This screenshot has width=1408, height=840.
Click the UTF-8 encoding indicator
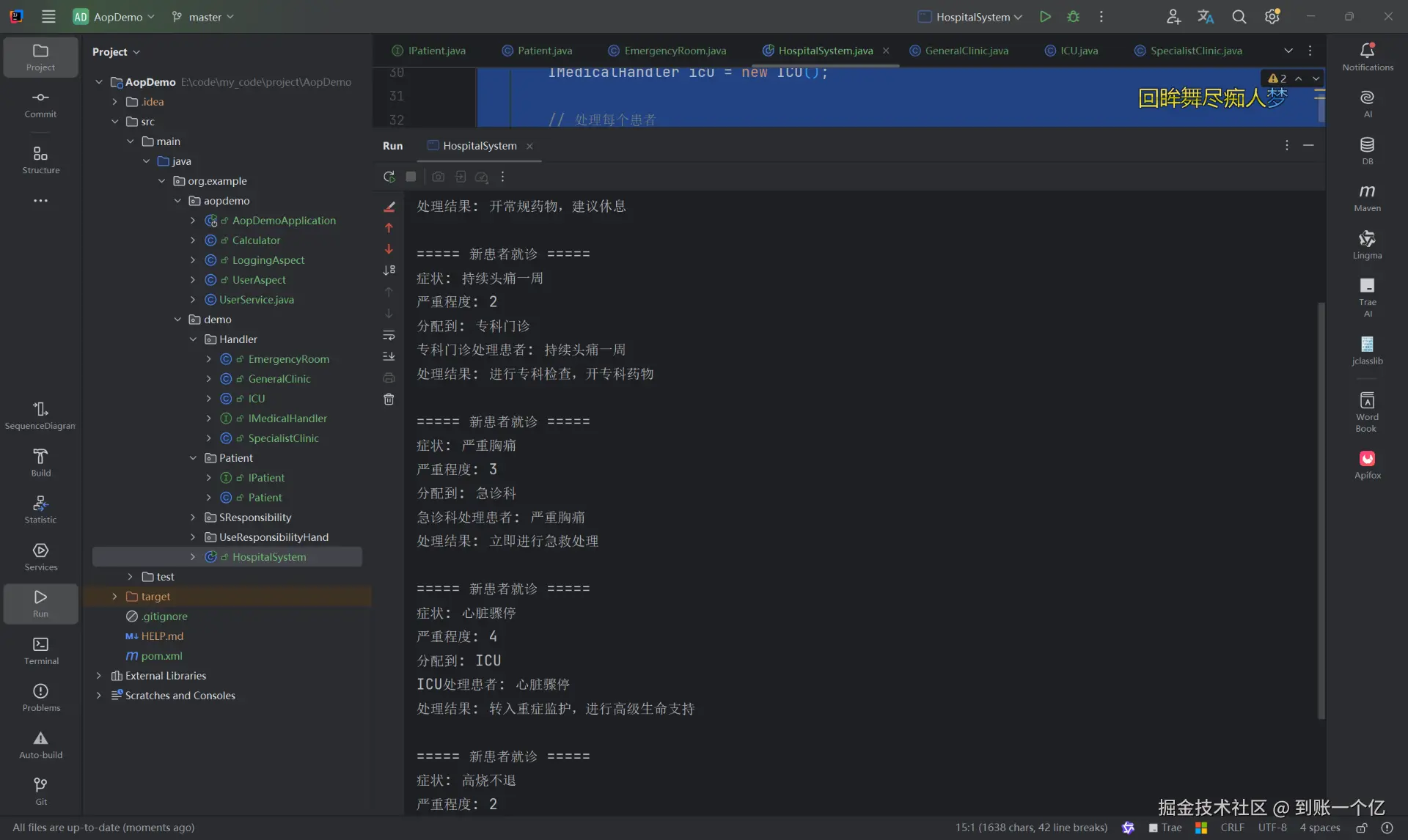1271,828
